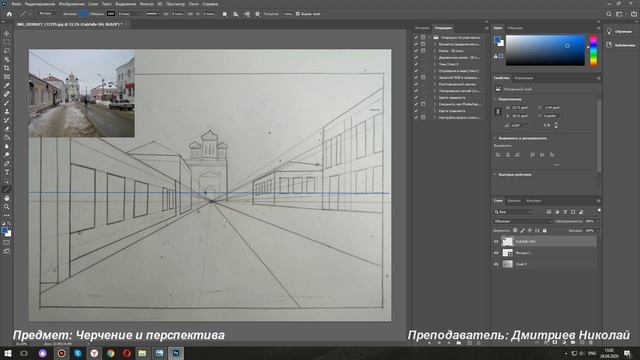The width and height of the screenshot is (640, 360).
Task: Toggle visibility of Фигура 1 layer
Action: (x=496, y=253)
